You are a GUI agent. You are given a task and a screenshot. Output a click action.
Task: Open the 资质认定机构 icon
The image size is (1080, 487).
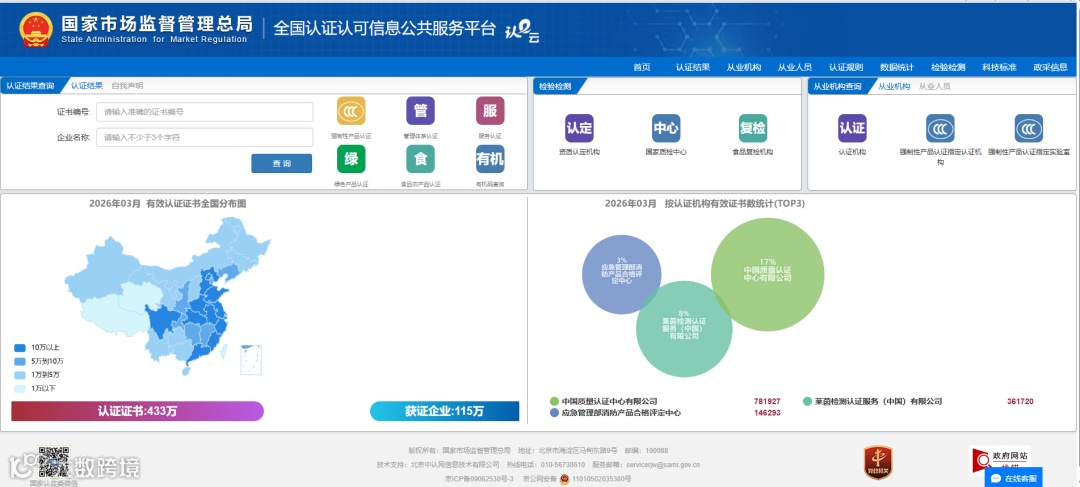pos(579,128)
